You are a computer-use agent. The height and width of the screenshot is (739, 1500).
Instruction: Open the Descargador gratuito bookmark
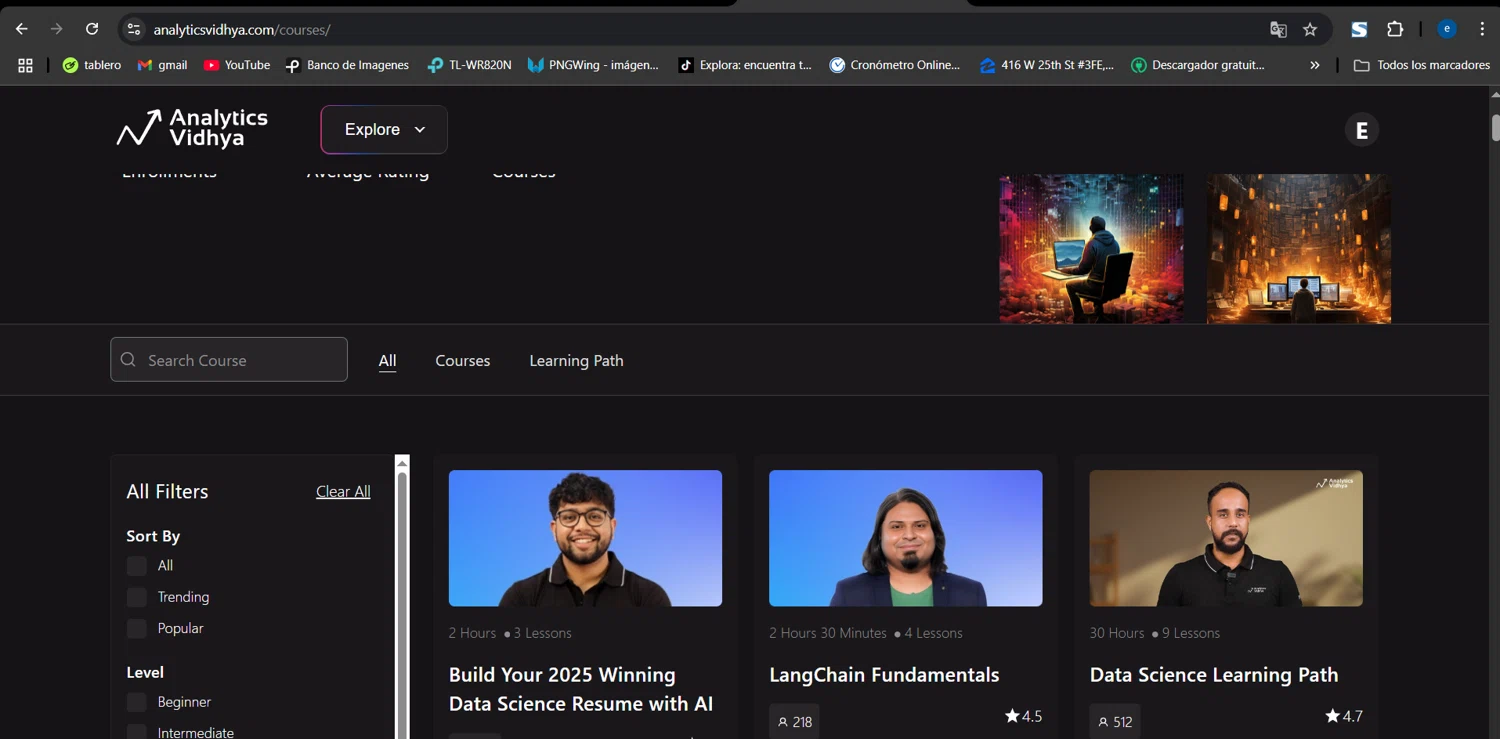click(x=1198, y=65)
